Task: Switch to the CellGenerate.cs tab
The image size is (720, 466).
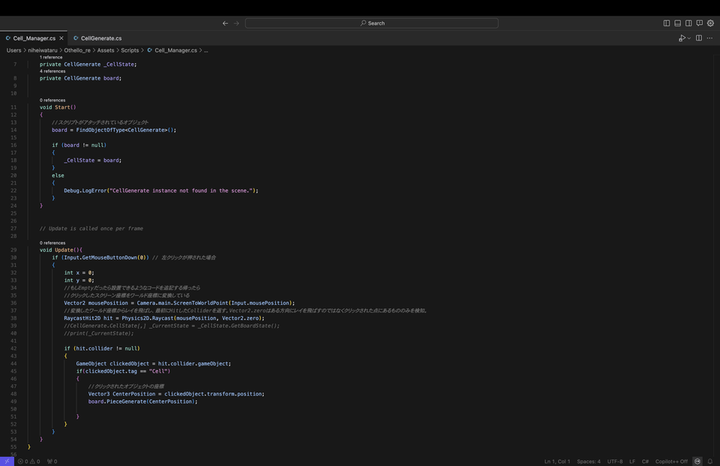Action: tap(101, 38)
